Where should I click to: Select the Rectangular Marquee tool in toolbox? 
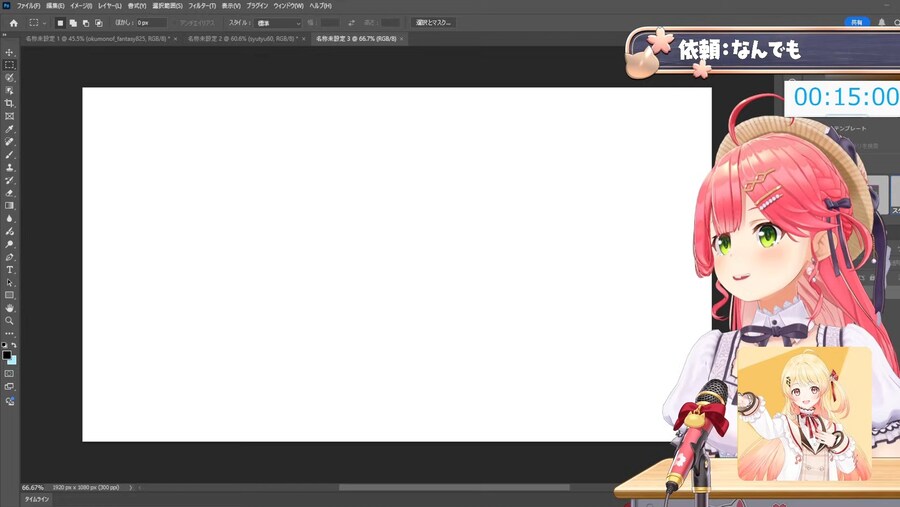point(9,65)
